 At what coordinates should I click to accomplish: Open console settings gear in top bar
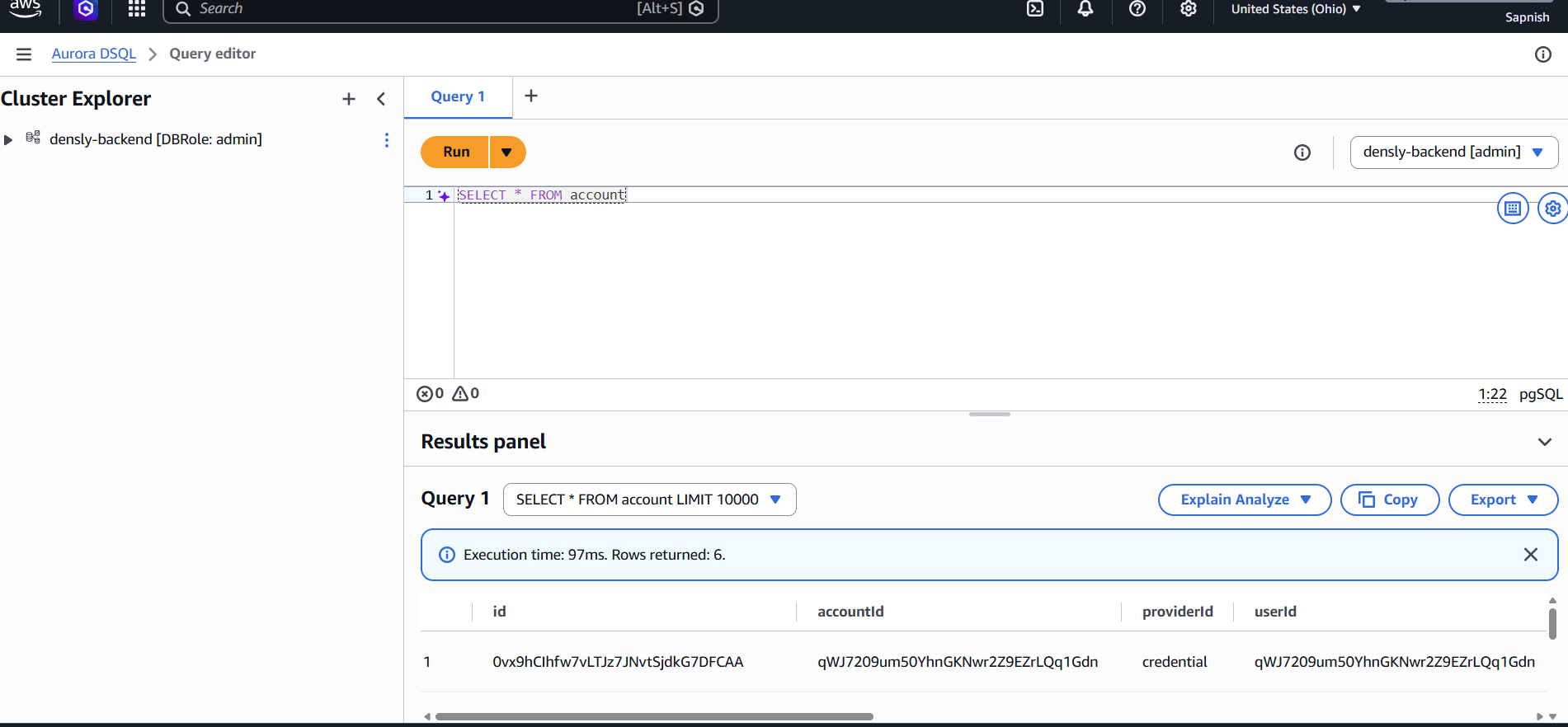click(1189, 9)
